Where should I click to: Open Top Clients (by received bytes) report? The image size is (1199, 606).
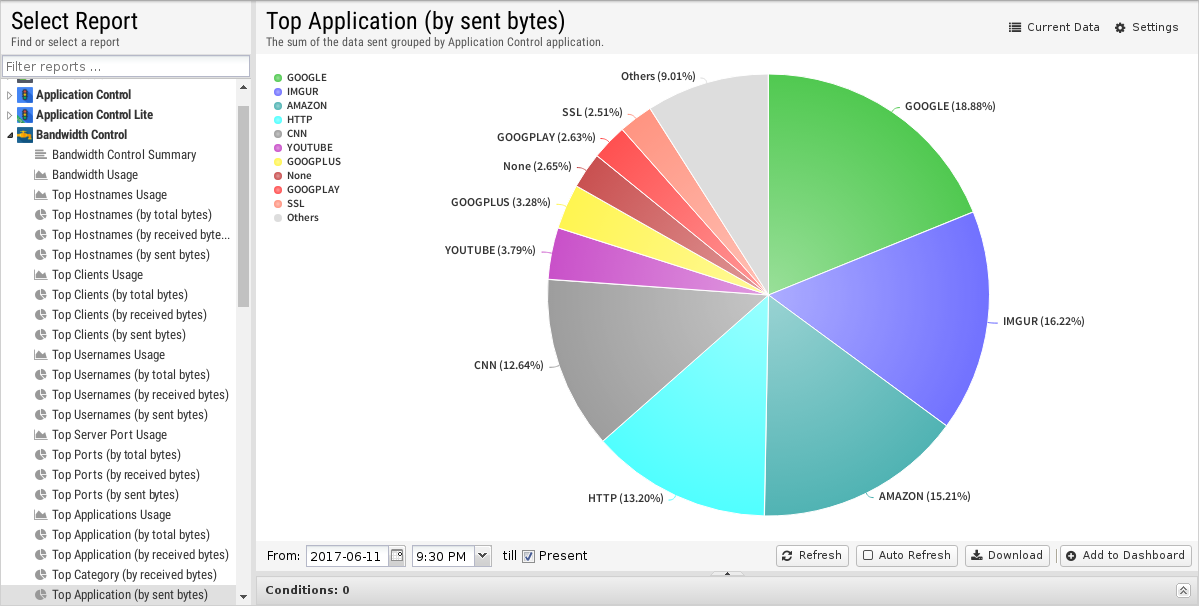tap(129, 315)
